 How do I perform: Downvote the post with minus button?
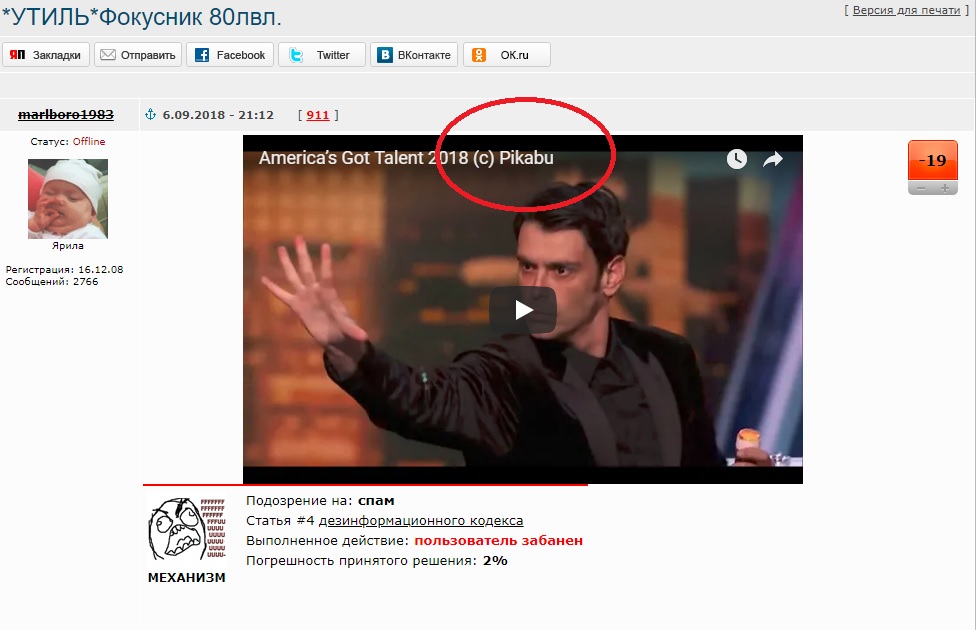click(921, 189)
